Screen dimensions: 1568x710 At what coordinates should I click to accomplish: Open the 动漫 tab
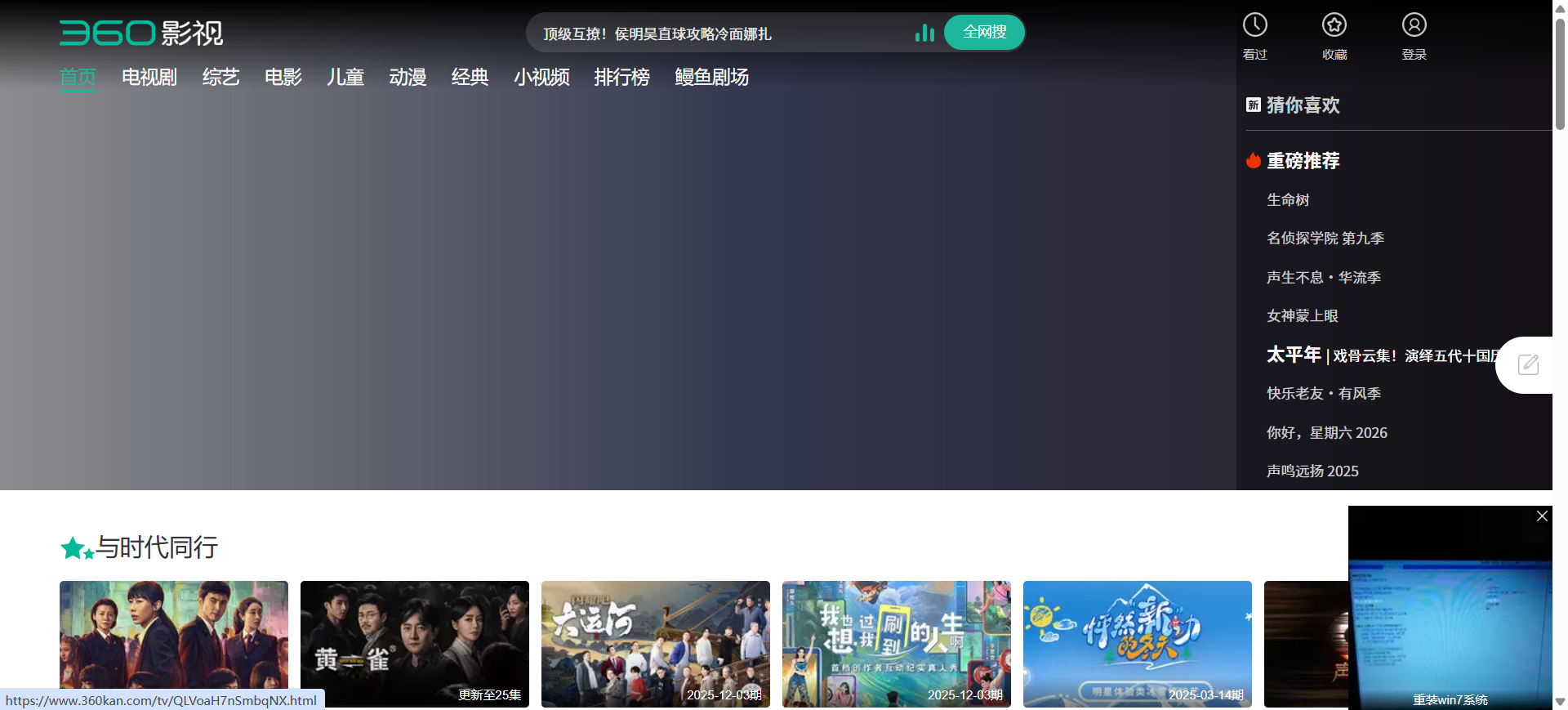coord(408,77)
